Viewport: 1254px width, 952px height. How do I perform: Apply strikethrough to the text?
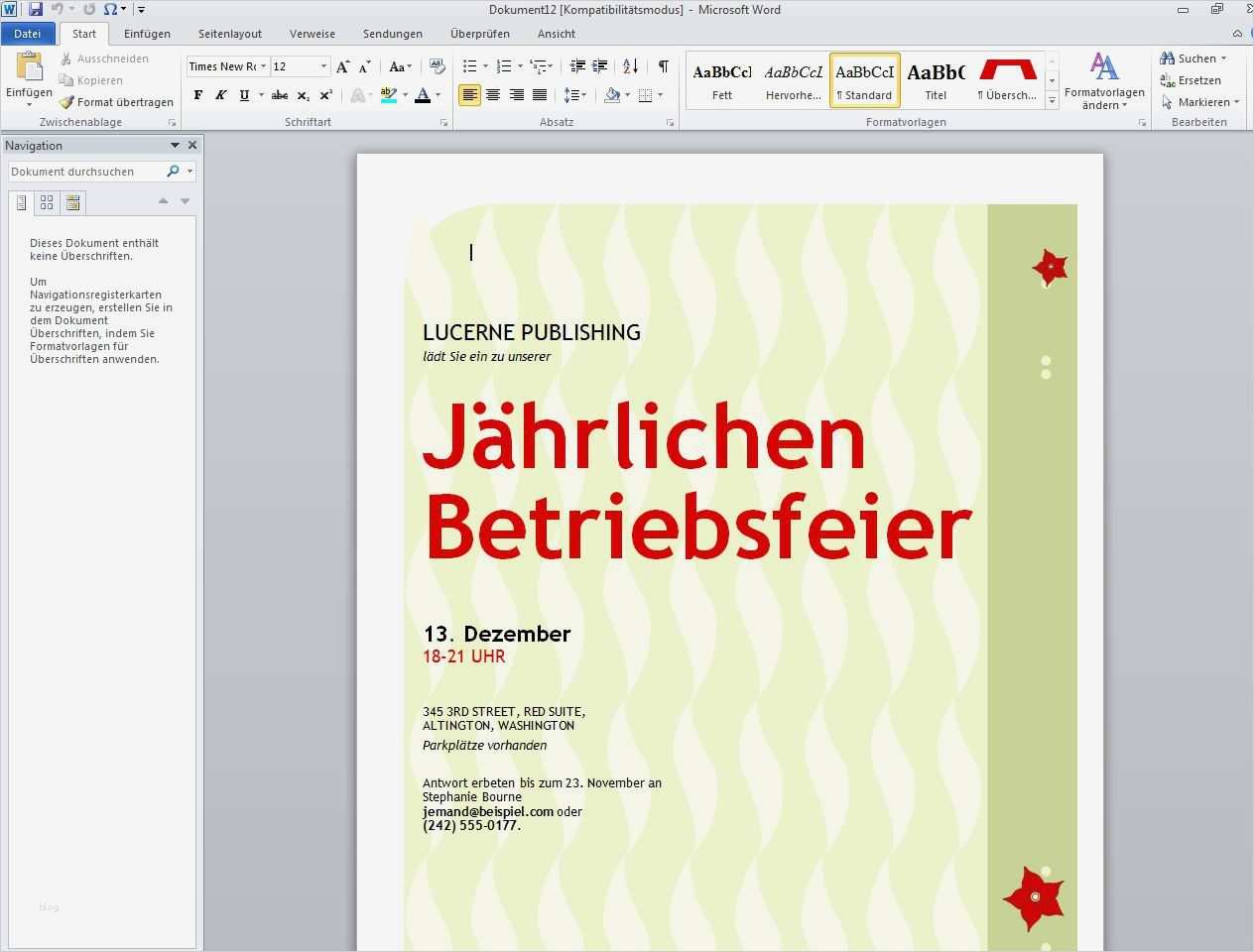tap(279, 95)
